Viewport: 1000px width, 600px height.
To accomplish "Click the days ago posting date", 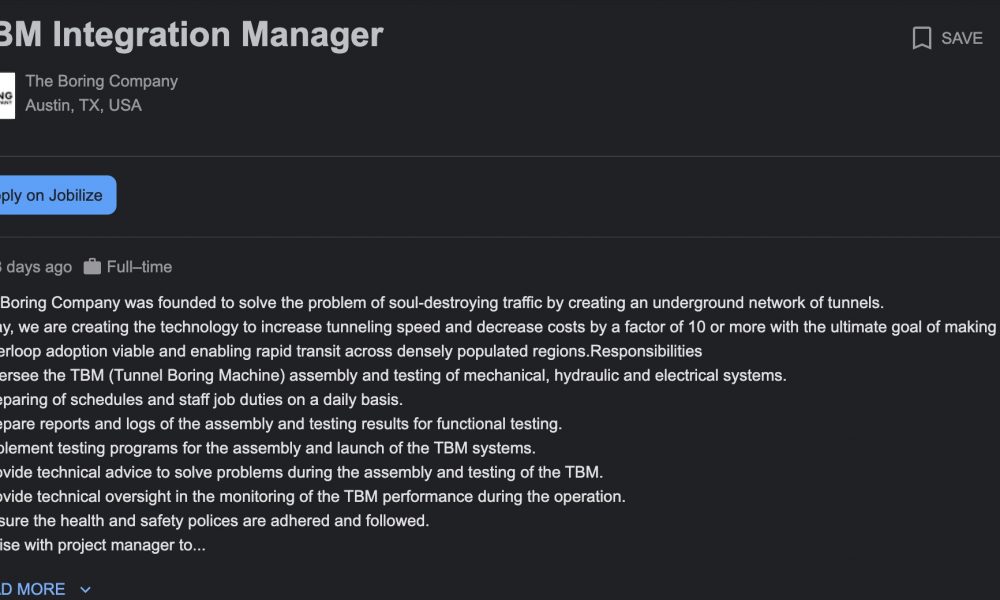I will [x=36, y=267].
